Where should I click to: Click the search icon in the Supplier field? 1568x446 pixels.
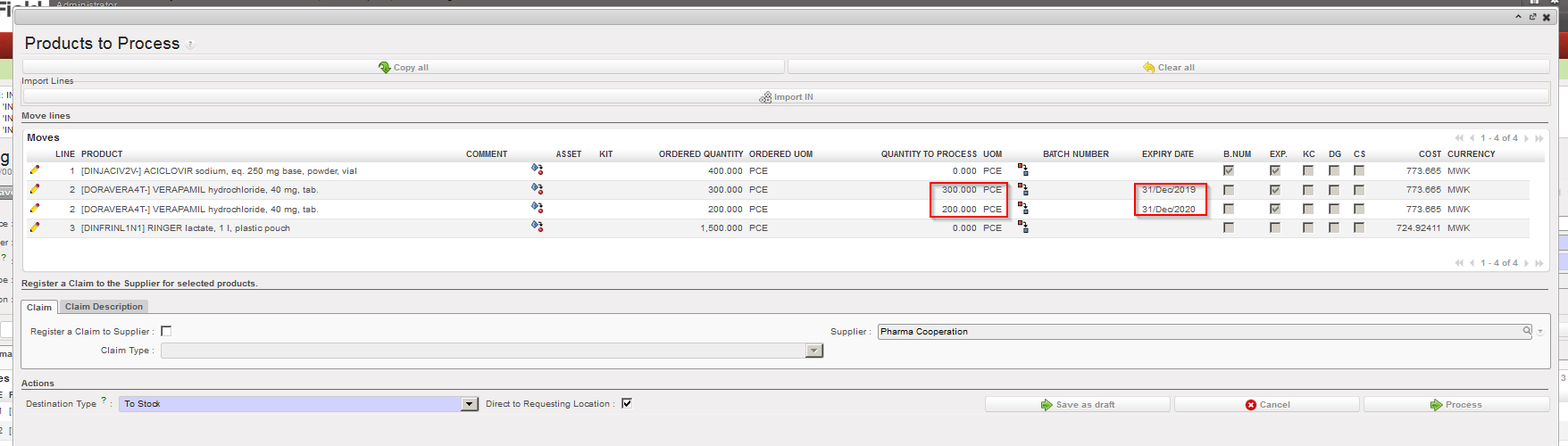click(1527, 331)
